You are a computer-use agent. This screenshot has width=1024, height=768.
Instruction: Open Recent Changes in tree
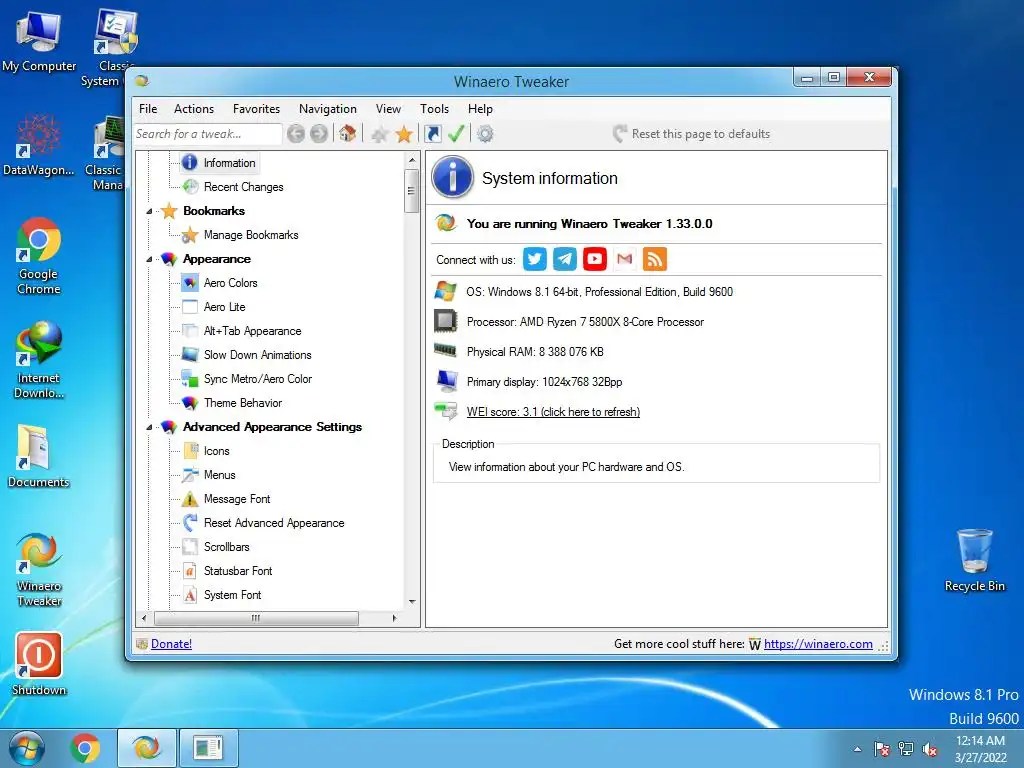pyautogui.click(x=243, y=187)
